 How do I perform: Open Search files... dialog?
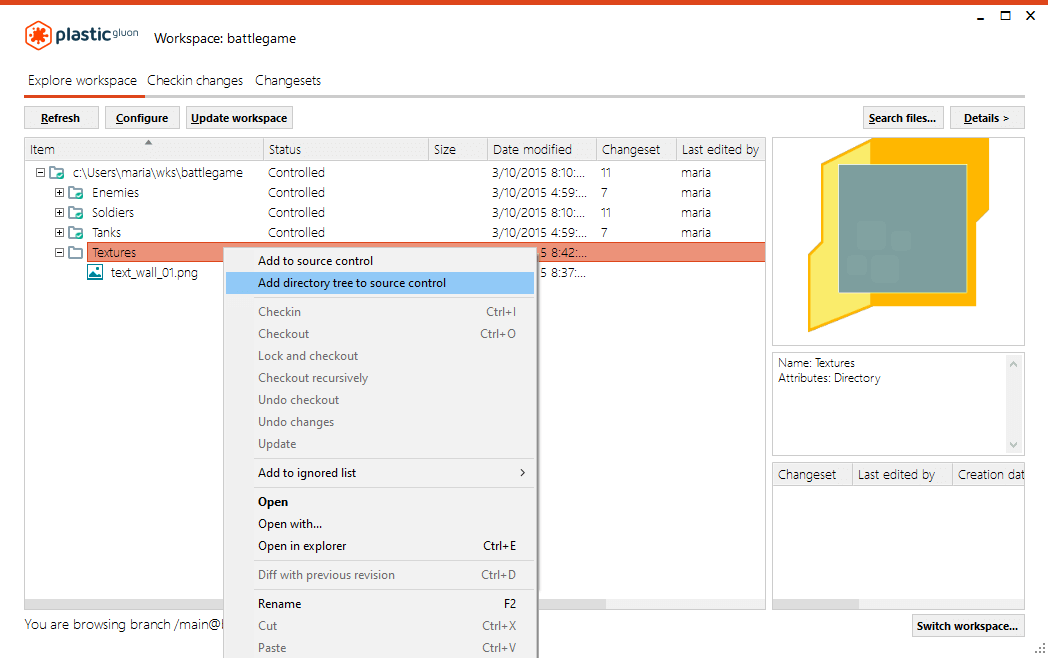point(903,118)
